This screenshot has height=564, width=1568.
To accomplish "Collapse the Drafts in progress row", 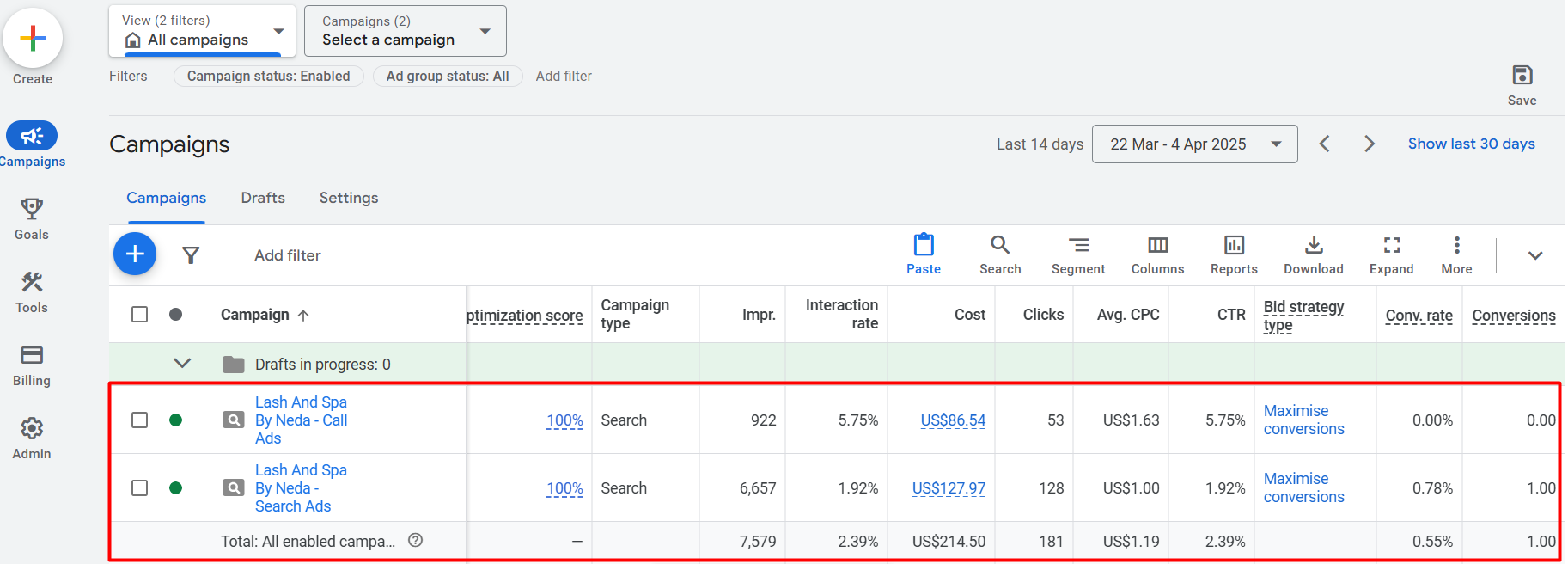I will point(182,364).
